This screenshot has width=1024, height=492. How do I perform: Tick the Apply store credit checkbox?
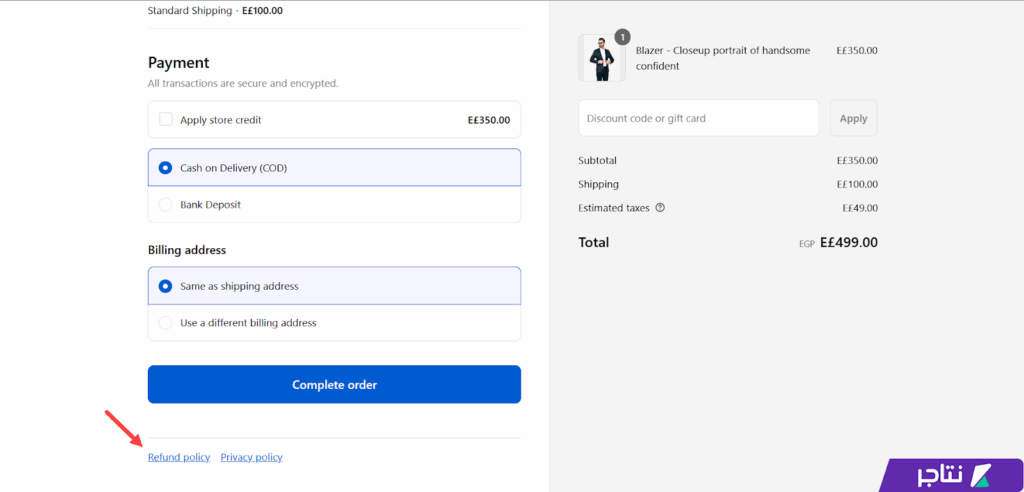166,120
